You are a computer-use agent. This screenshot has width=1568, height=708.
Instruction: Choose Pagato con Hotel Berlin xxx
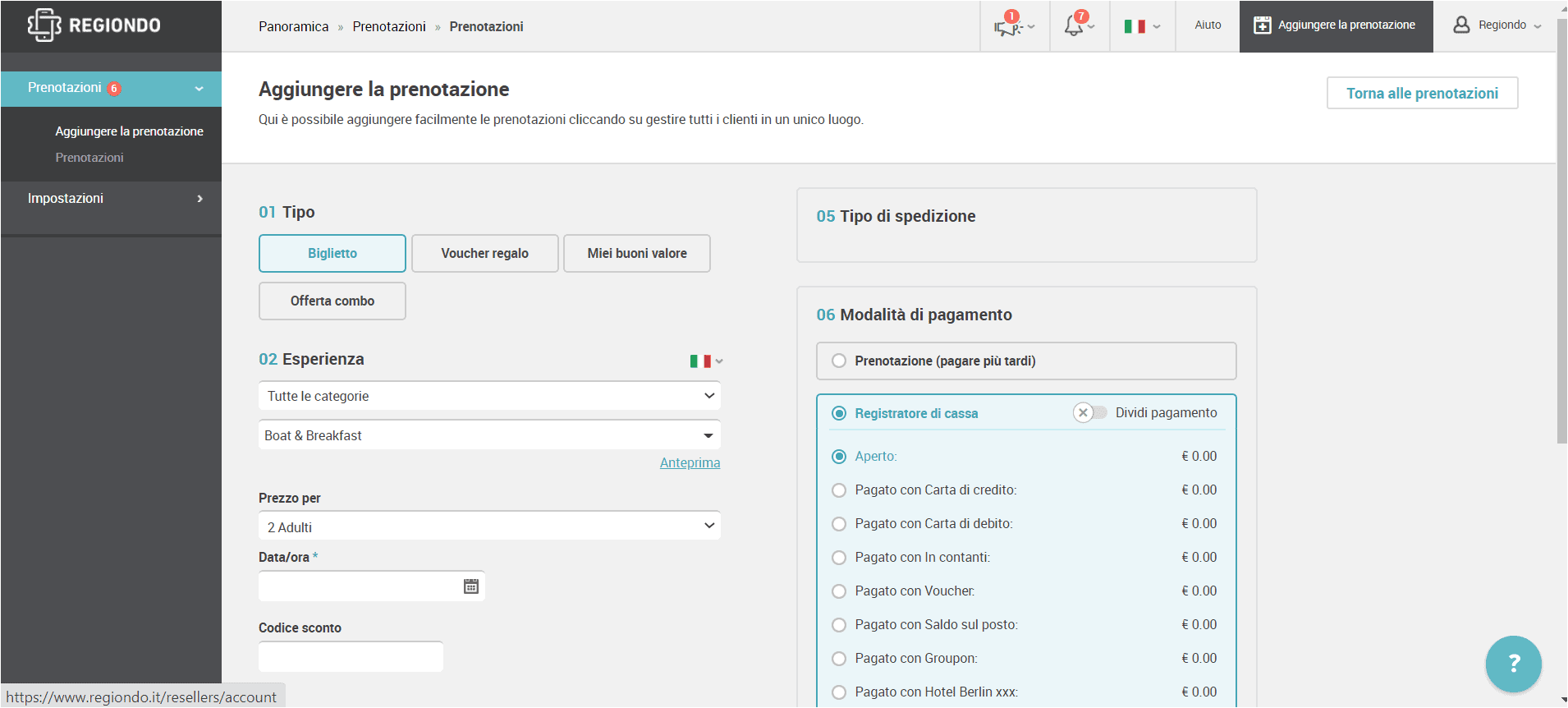tap(839, 692)
